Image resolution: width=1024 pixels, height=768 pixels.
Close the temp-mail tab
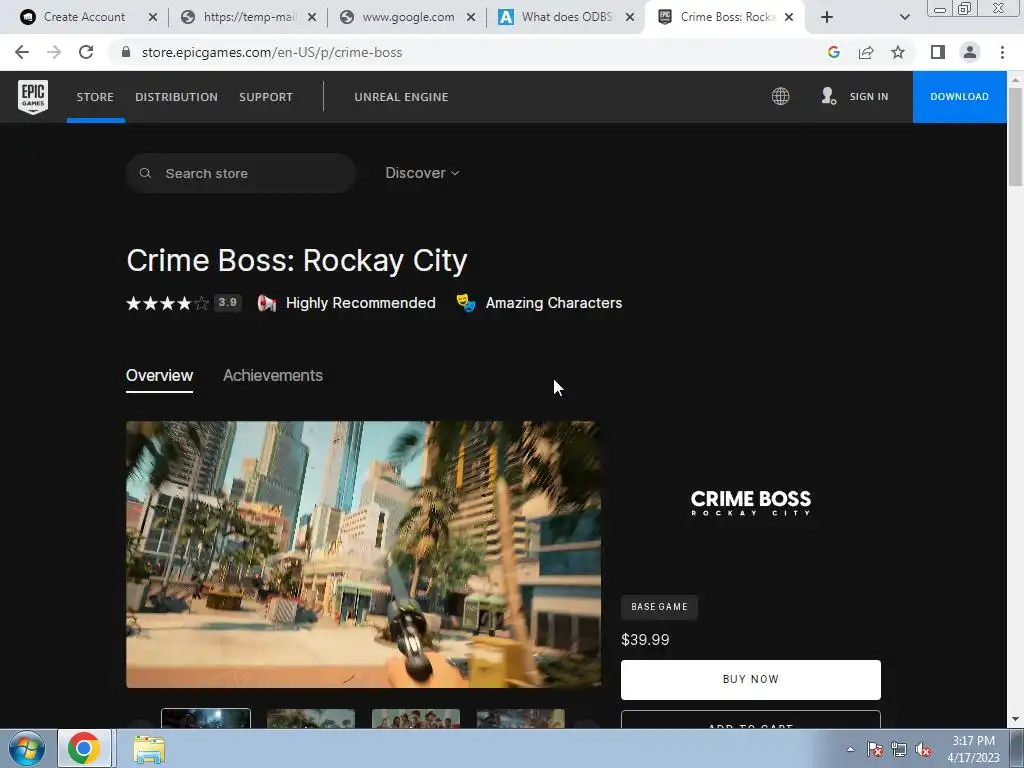click(312, 17)
